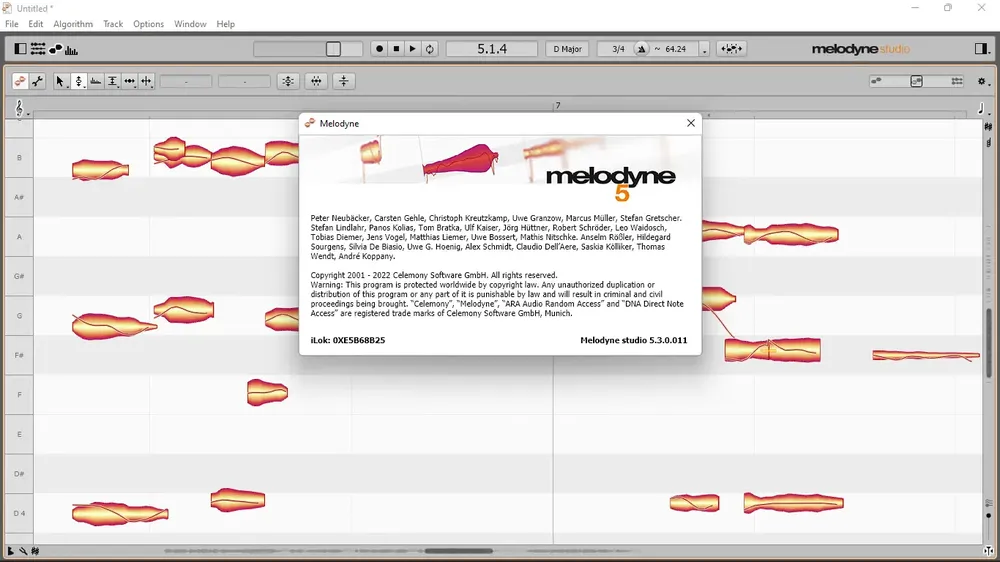Edit the 3/4 time signature field
The image size is (1000, 562).
[x=618, y=48]
